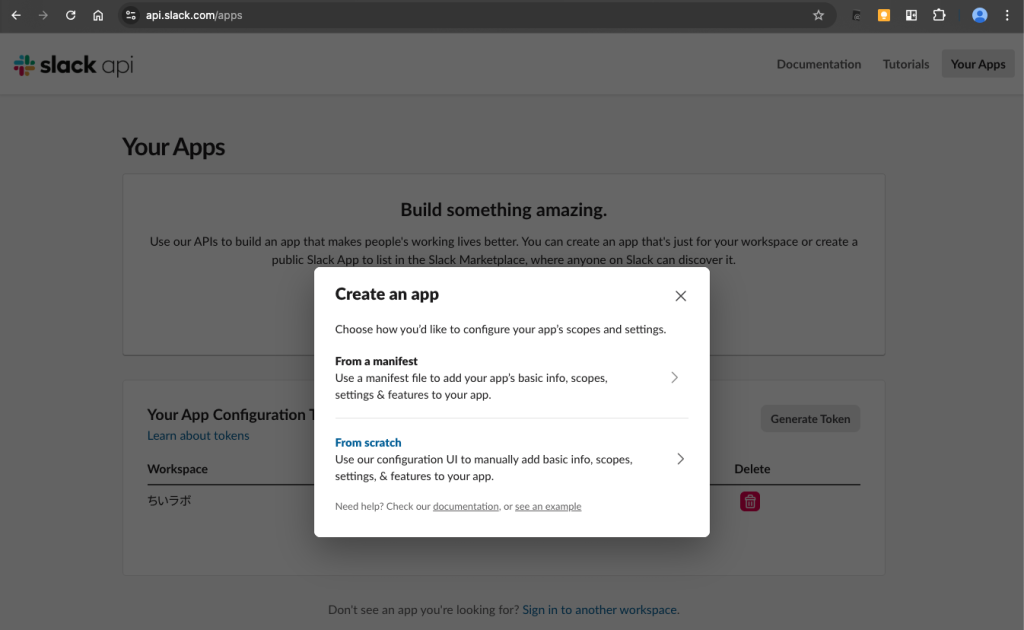Open the documentation help link
This screenshot has height=630, width=1024.
tap(466, 506)
